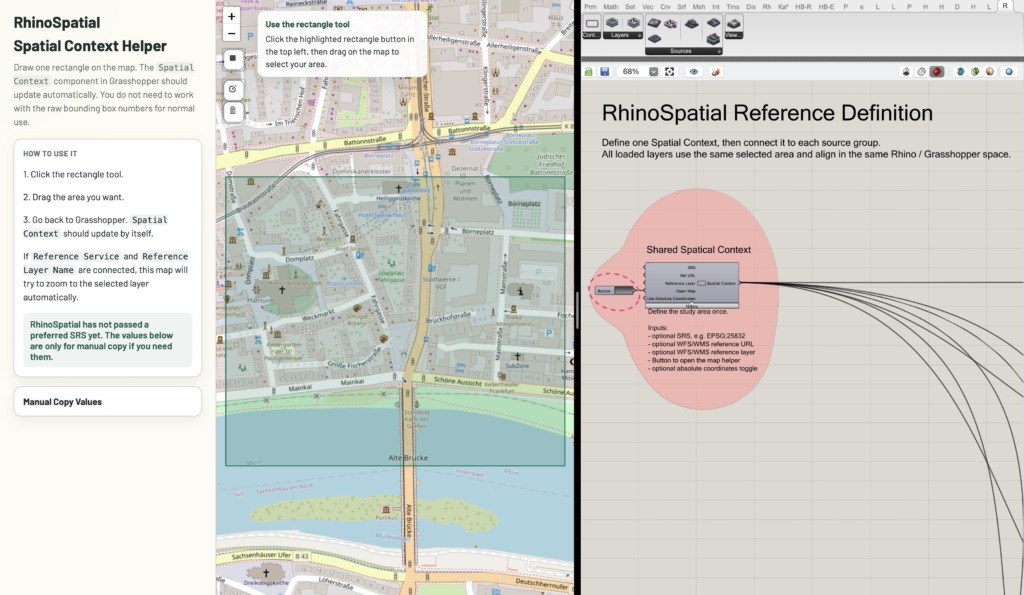This screenshot has height=595, width=1024.
Task: Click 'Alte Brücke' label on the map
Action: click(408, 458)
